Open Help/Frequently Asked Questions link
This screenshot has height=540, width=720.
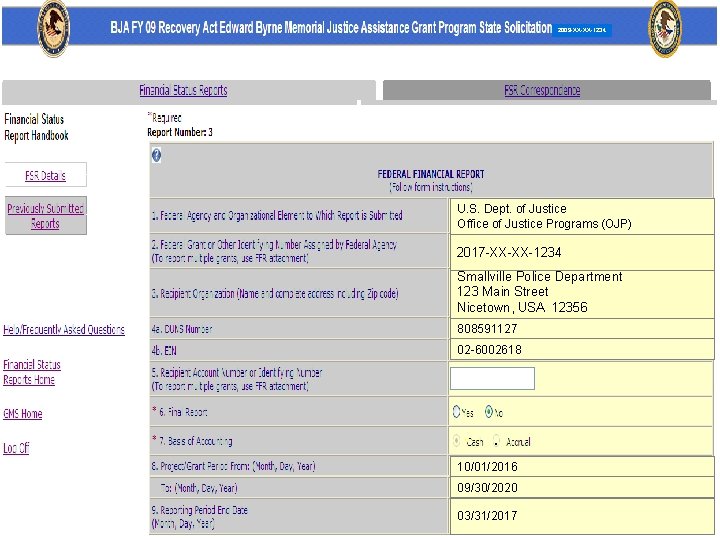[64, 330]
